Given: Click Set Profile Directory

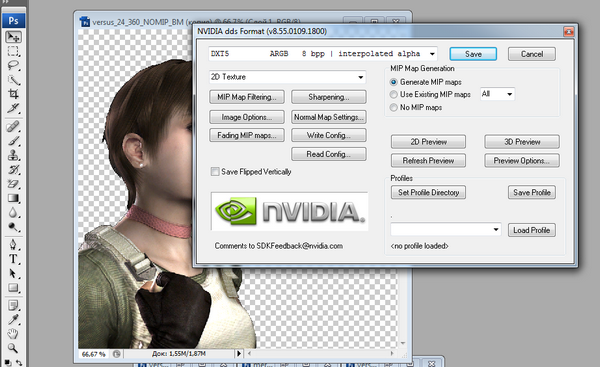Looking at the screenshot, I should pos(428,192).
